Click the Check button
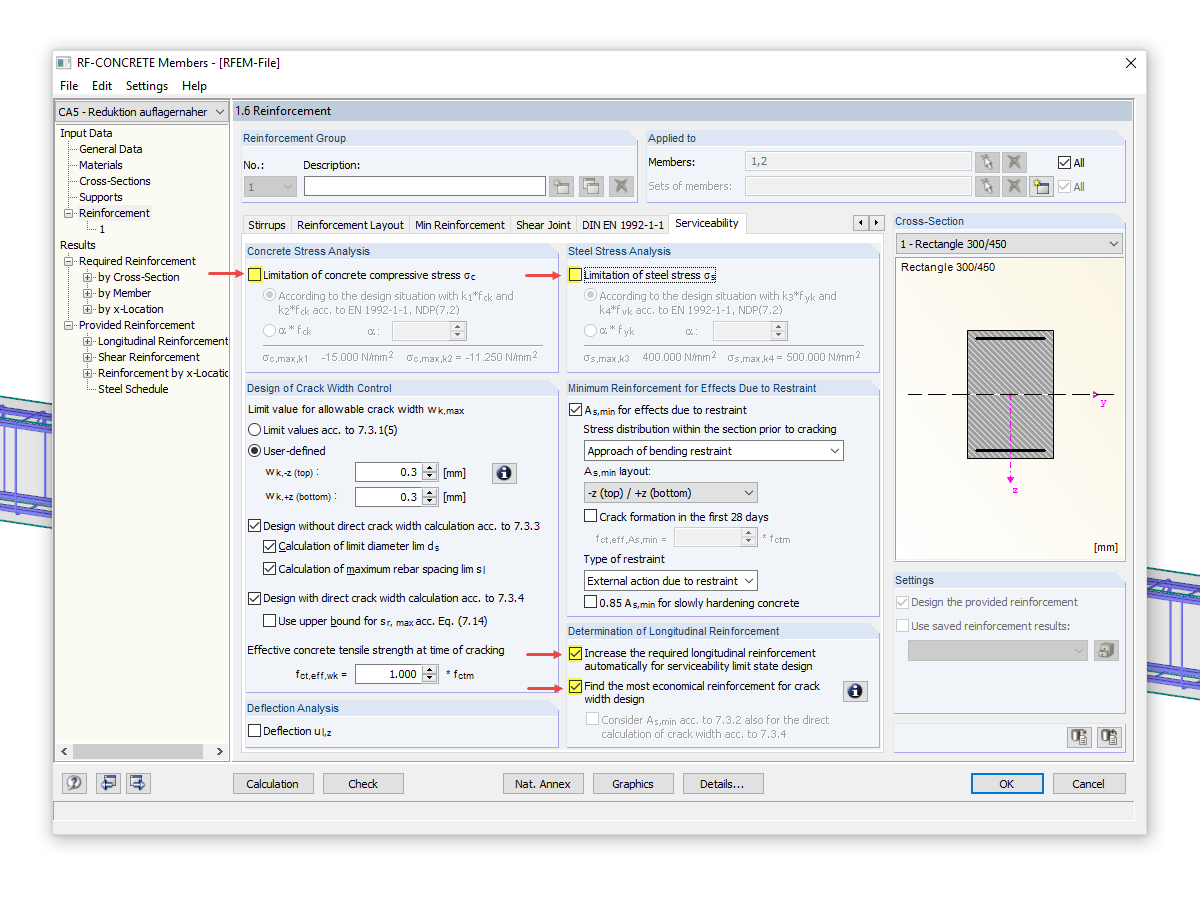The width and height of the screenshot is (1200, 900). point(363,784)
